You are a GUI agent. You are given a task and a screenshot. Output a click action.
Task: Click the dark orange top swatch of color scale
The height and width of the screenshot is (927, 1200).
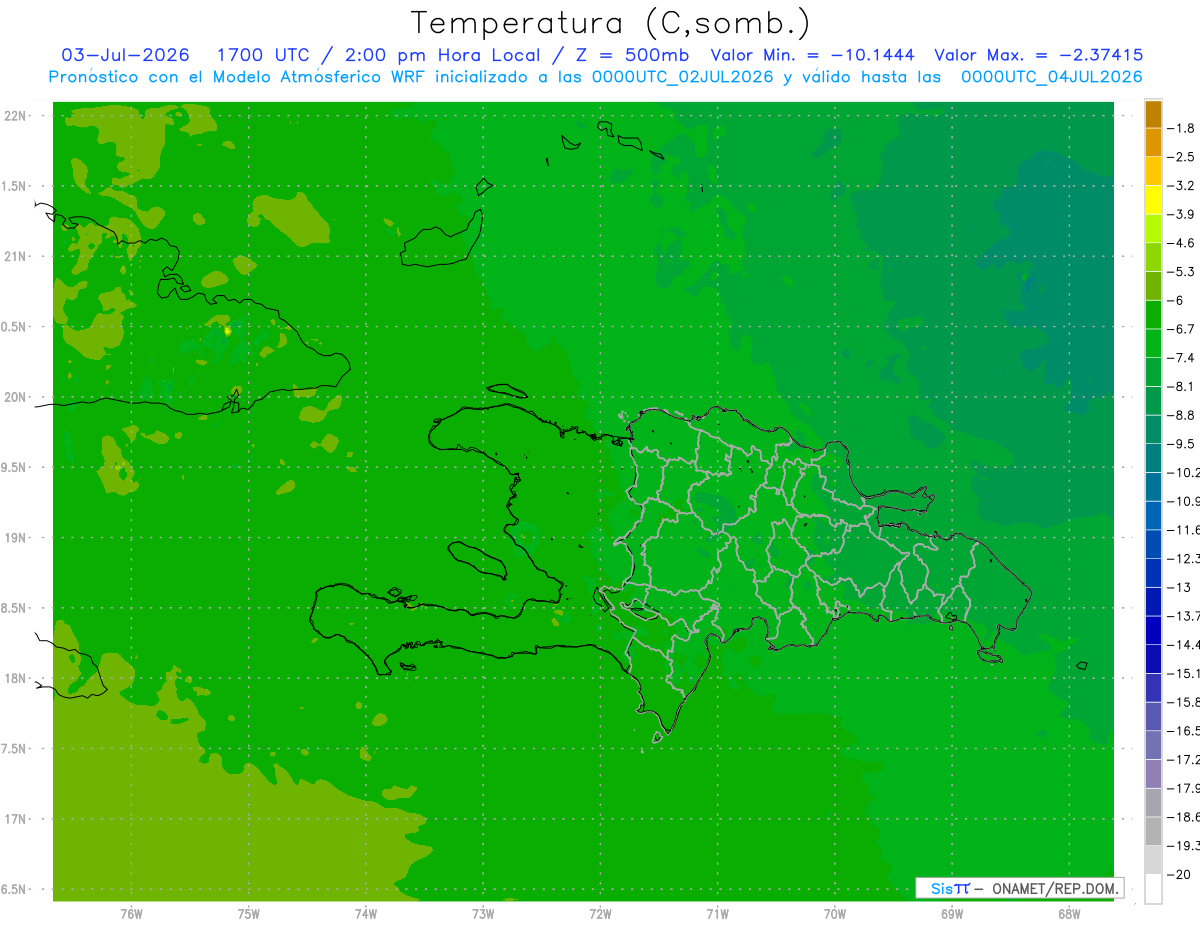click(1153, 115)
